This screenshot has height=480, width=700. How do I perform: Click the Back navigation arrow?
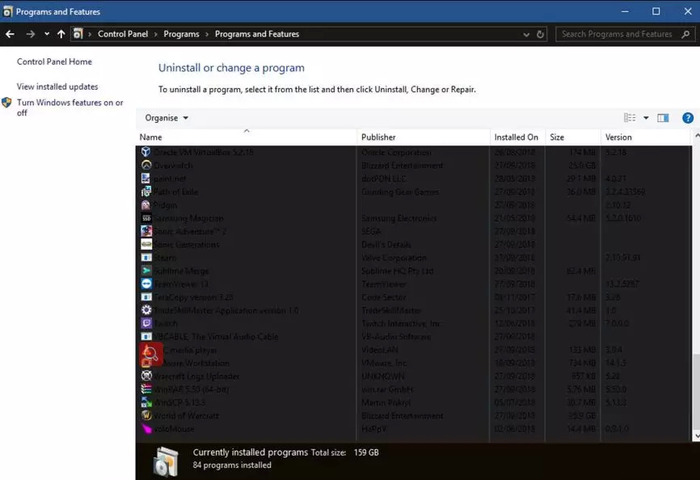click(x=10, y=34)
